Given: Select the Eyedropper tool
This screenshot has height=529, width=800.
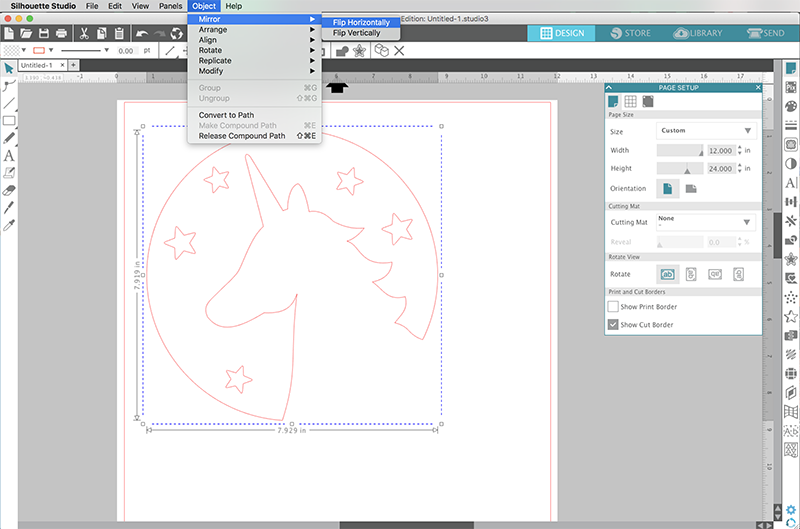Looking at the screenshot, I should tap(9, 225).
